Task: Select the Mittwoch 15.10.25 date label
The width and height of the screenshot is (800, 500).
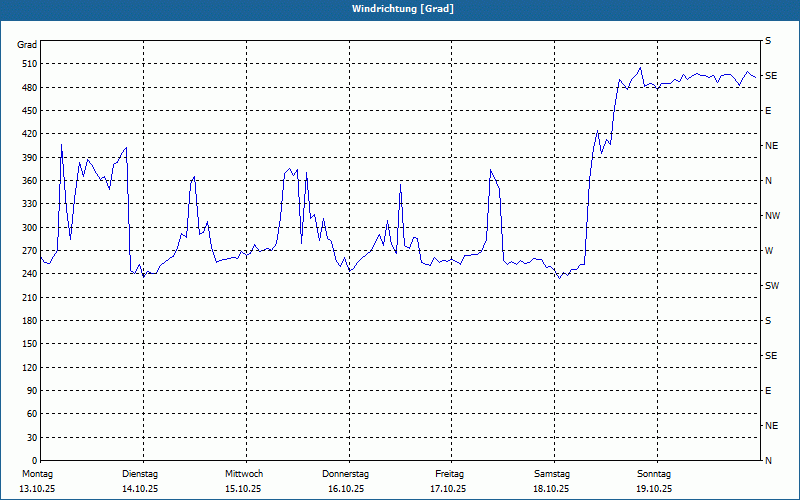Action: pyautogui.click(x=243, y=481)
